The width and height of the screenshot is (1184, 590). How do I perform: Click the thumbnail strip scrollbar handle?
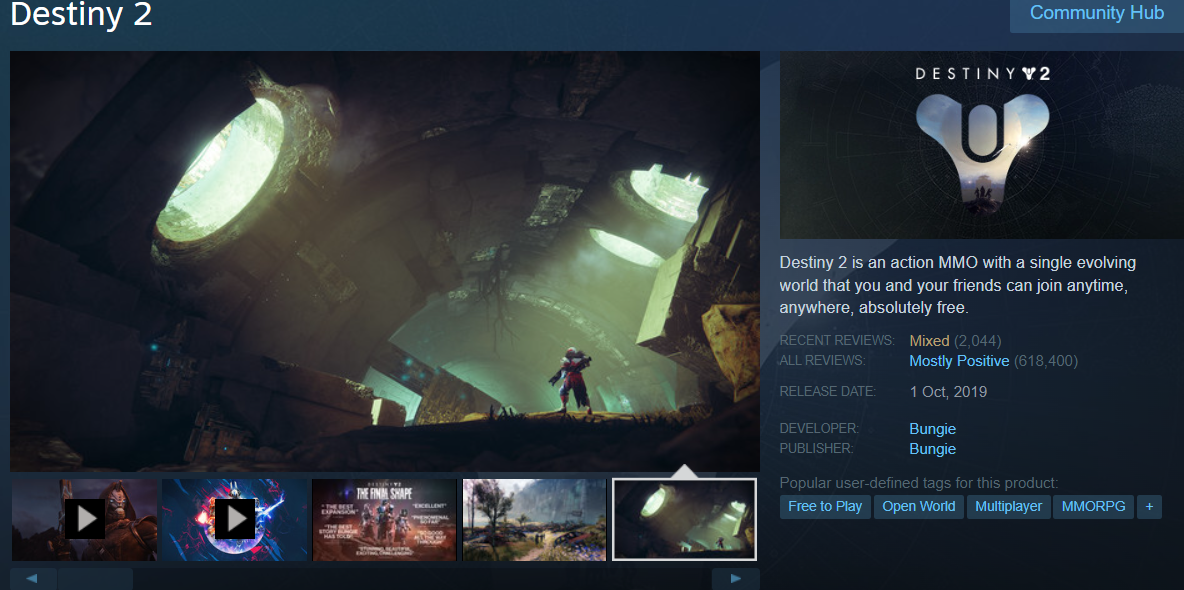tap(95, 579)
